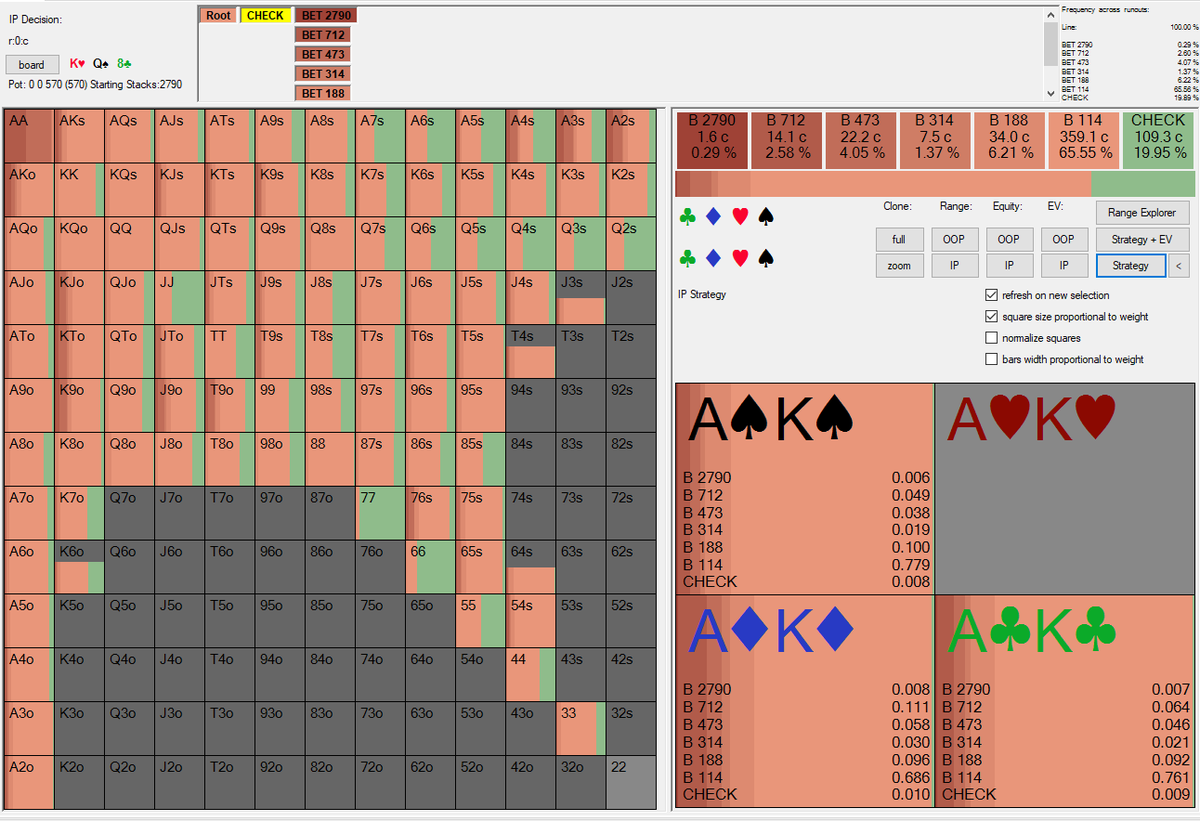Image resolution: width=1200 pixels, height=821 pixels.
Task: Show IP EV
Action: 1063,265
